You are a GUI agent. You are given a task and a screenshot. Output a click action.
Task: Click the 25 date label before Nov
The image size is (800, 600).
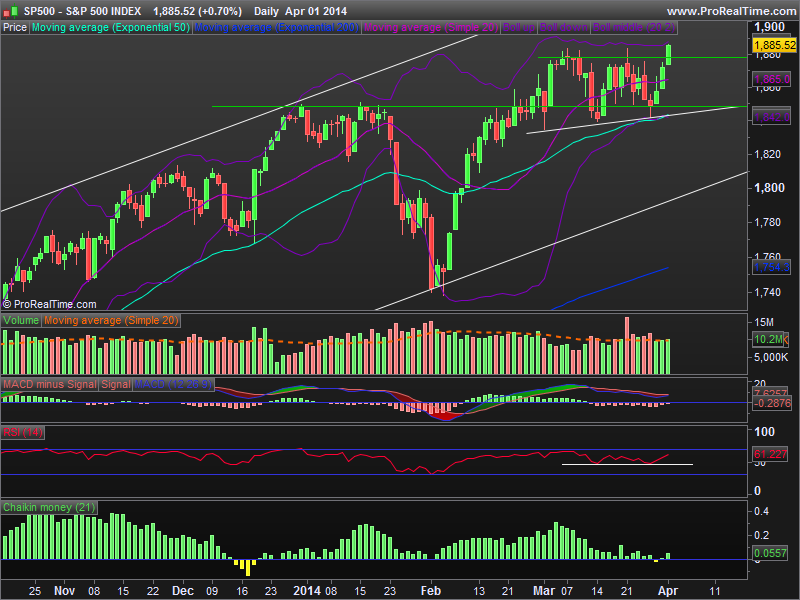[35, 591]
